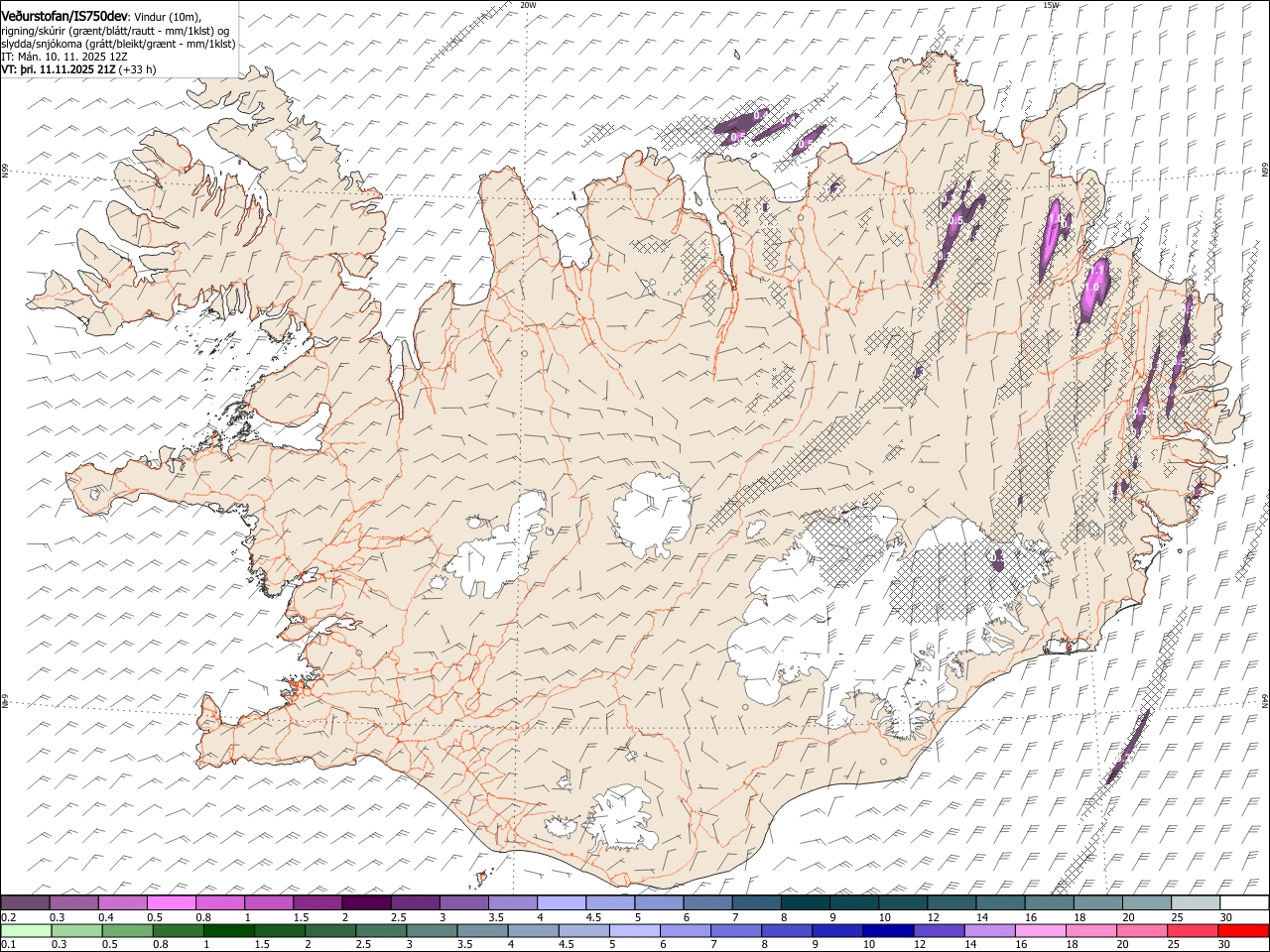
Task: Pick the bottom-row legend swatch starting at 2.5
Action: click(x=380, y=930)
